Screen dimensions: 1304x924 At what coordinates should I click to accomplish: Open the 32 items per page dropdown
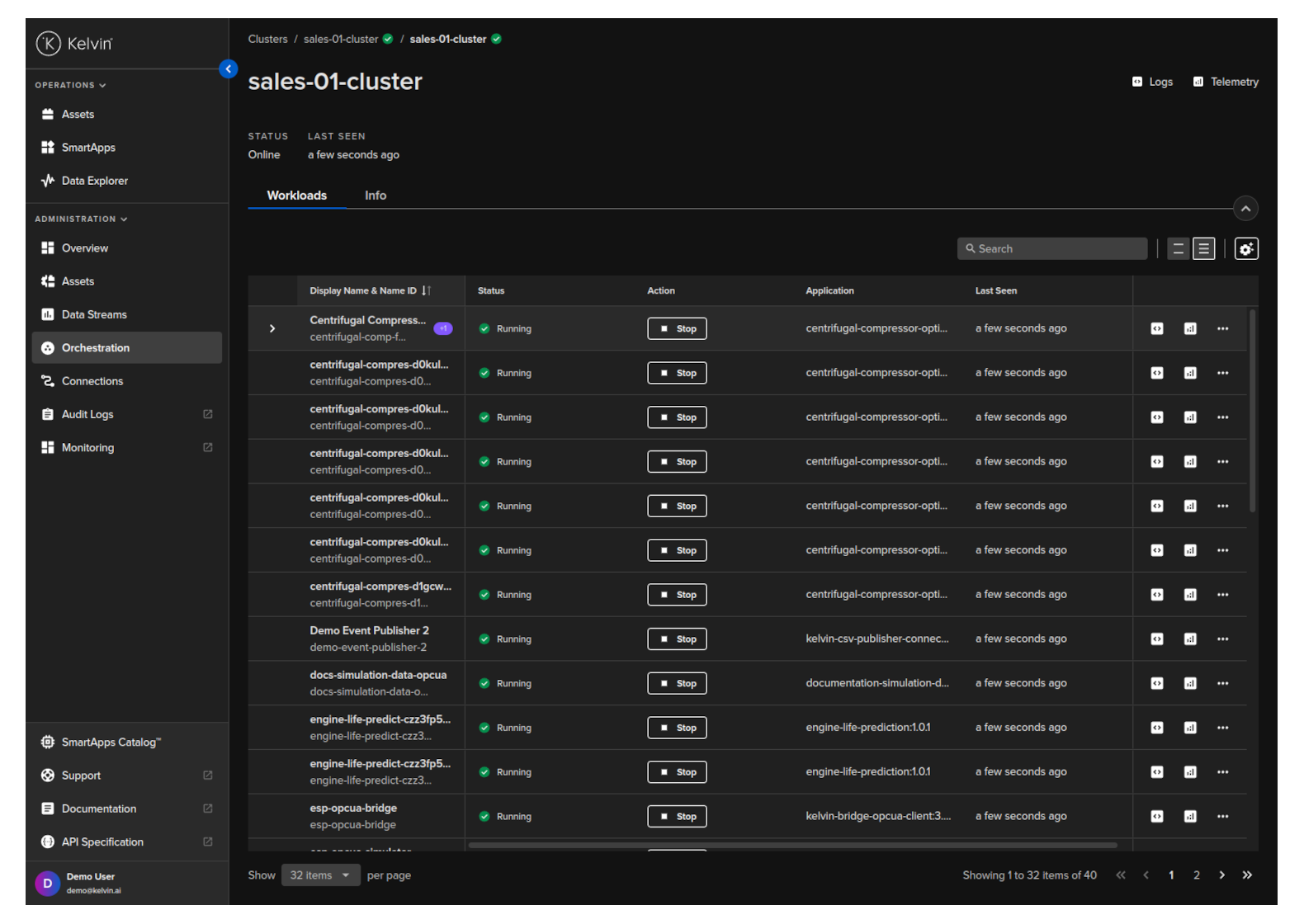point(320,875)
